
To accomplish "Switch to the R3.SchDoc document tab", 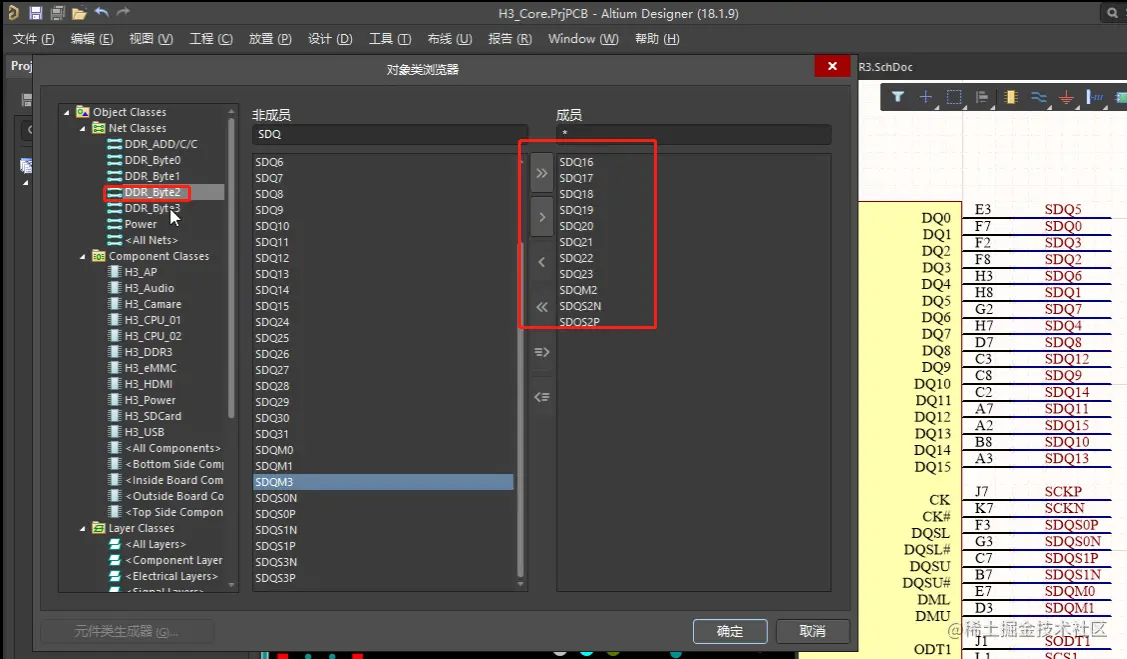I will (x=886, y=67).
